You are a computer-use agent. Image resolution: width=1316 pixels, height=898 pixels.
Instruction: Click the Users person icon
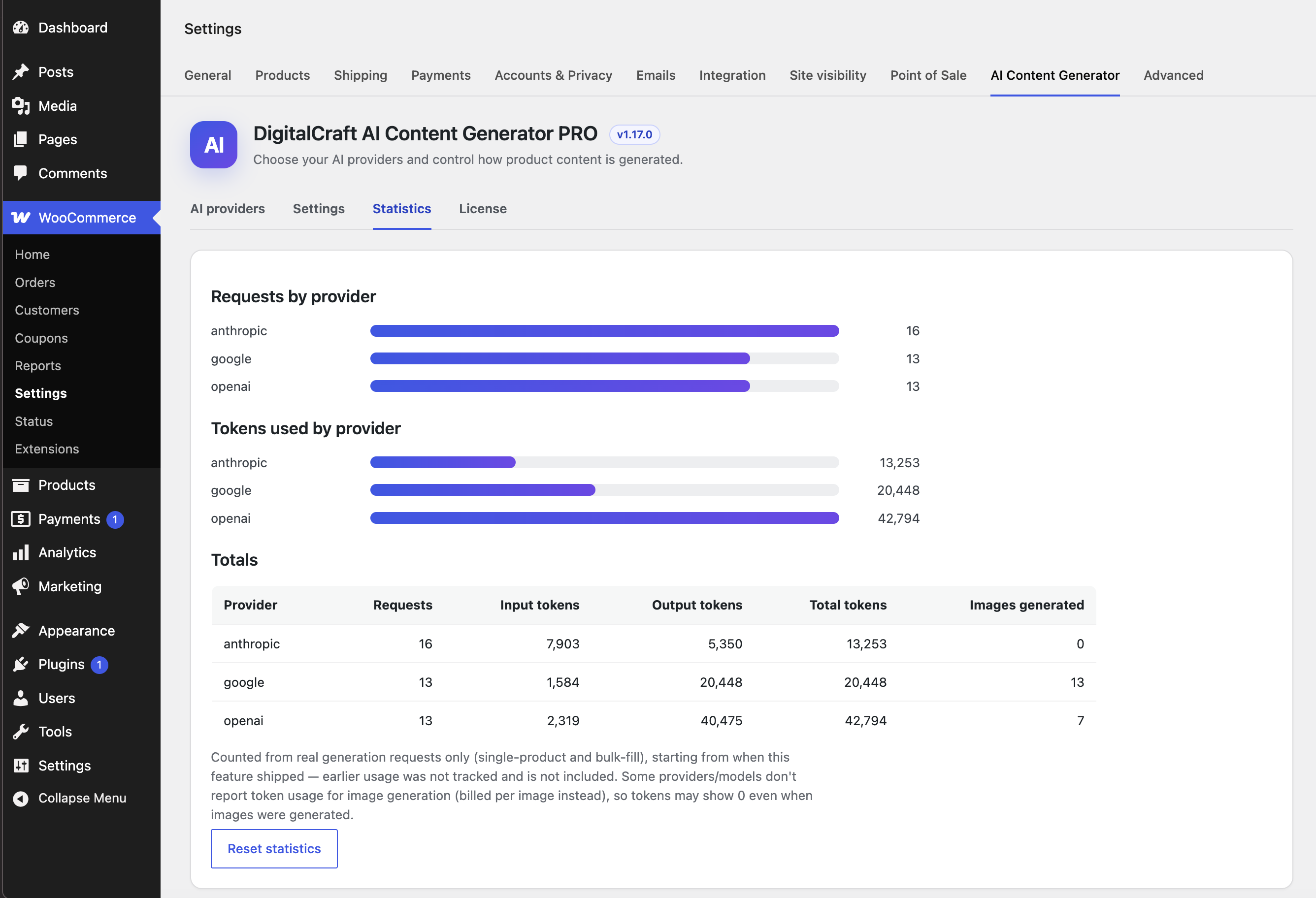(21, 698)
